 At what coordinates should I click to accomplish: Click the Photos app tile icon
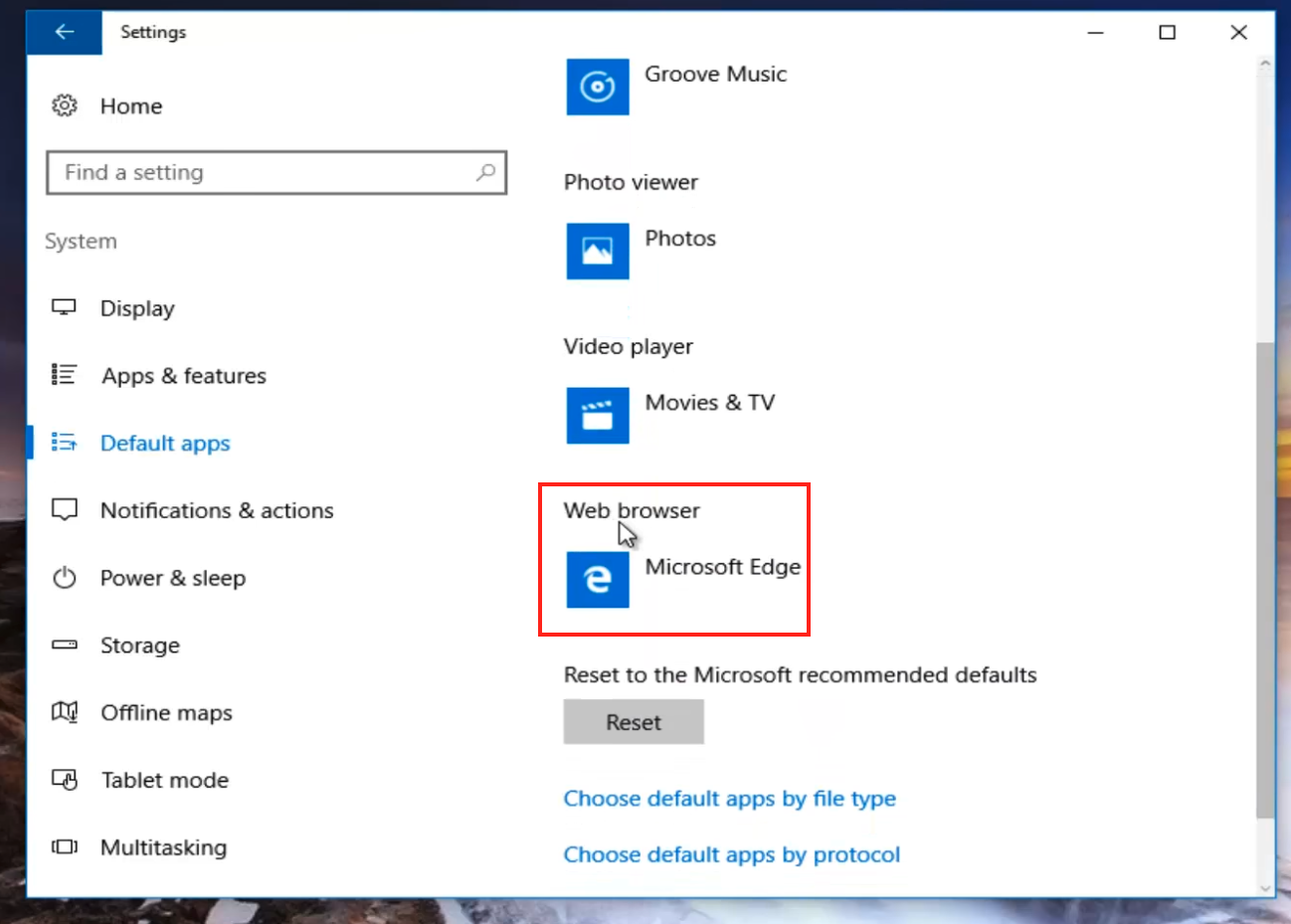[598, 251]
